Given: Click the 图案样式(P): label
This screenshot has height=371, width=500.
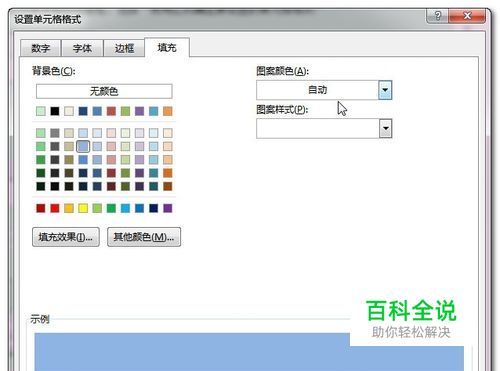Looking at the screenshot, I should (x=282, y=109).
